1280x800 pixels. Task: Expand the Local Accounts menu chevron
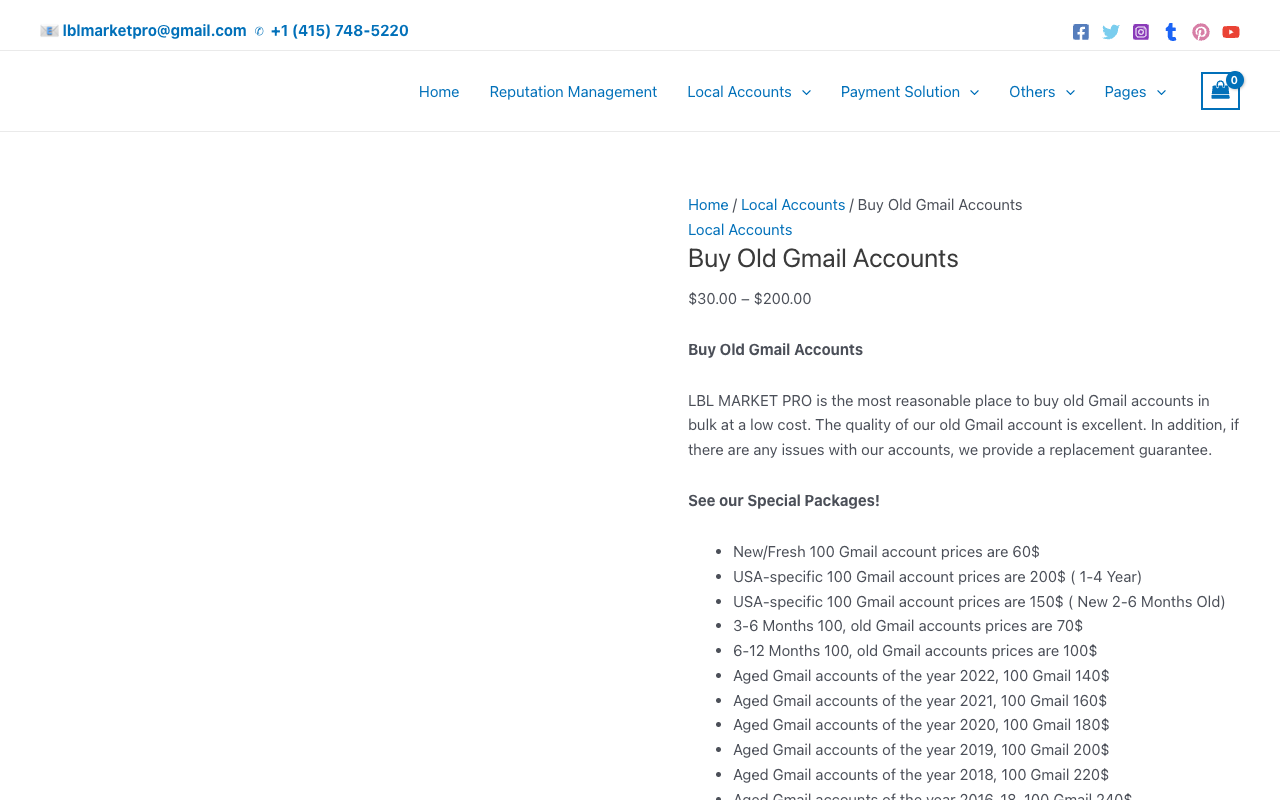(x=806, y=92)
